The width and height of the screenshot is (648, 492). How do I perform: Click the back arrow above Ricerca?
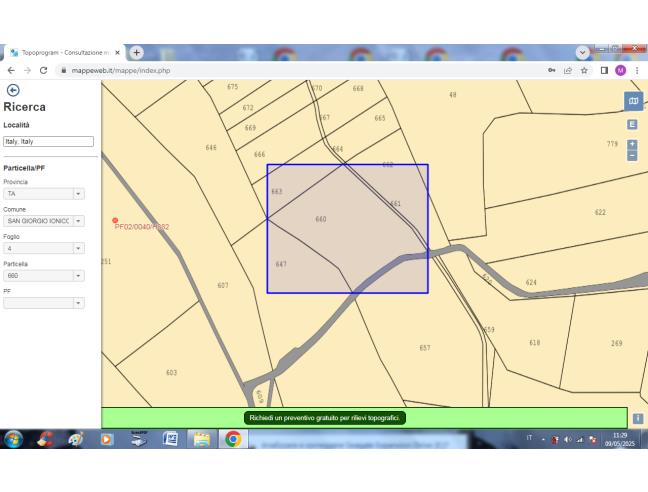(13, 90)
